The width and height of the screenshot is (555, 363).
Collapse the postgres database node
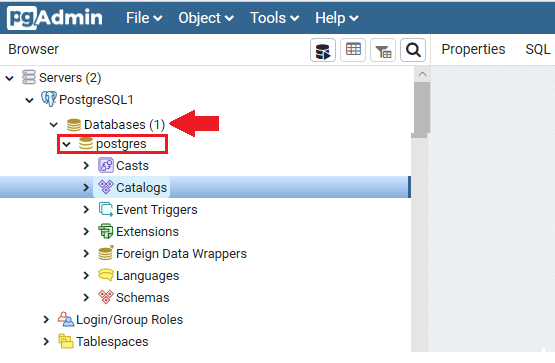67,144
